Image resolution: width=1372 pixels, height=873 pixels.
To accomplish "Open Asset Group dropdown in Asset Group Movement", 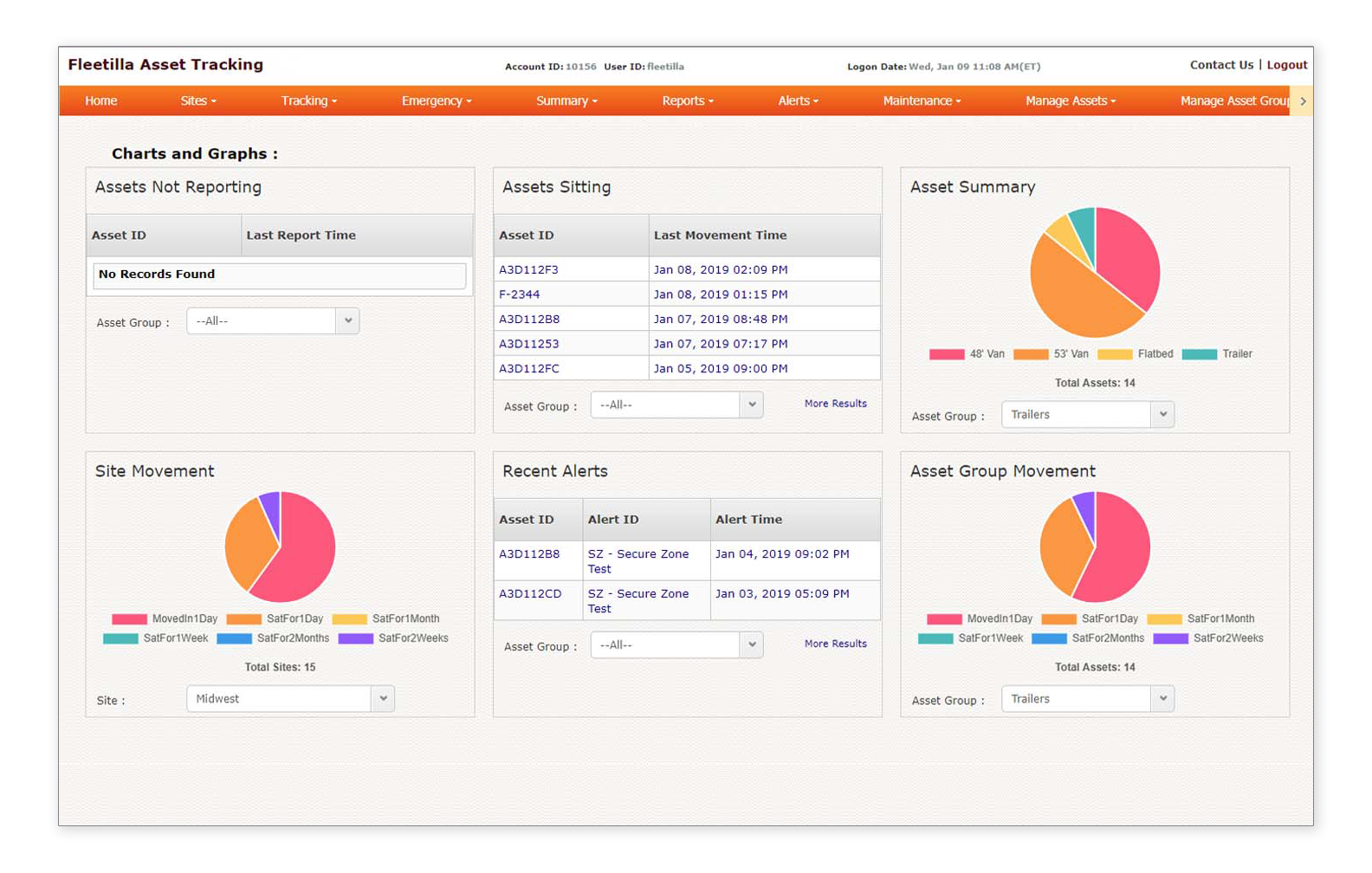I will tap(1088, 699).
